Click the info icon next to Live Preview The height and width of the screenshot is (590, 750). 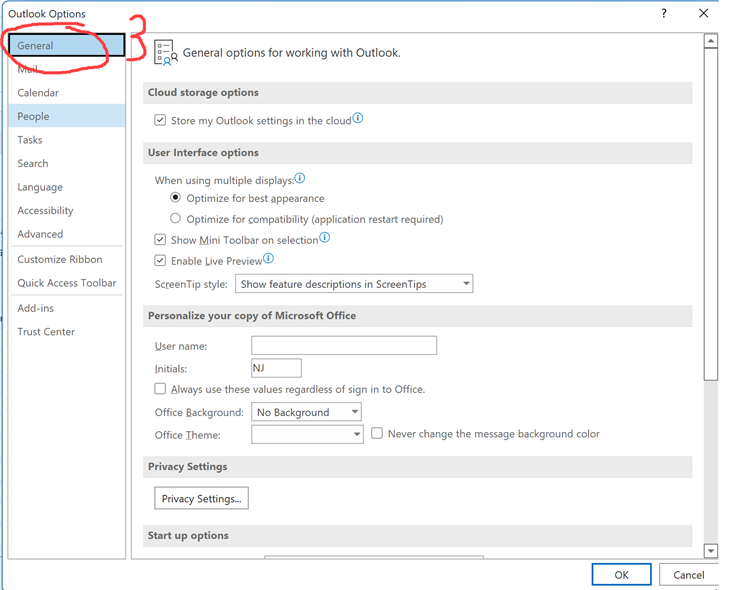click(269, 259)
